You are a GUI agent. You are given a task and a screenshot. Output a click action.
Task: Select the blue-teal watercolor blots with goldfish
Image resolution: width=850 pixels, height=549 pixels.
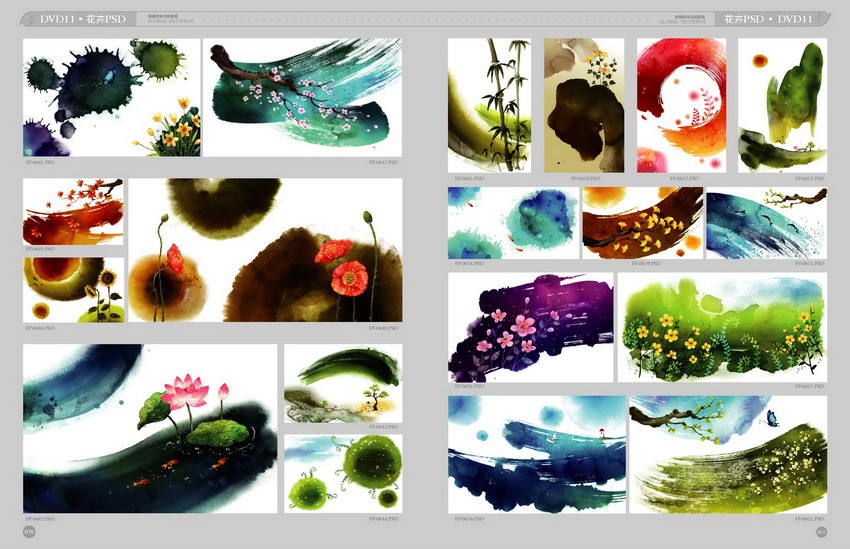point(513,223)
